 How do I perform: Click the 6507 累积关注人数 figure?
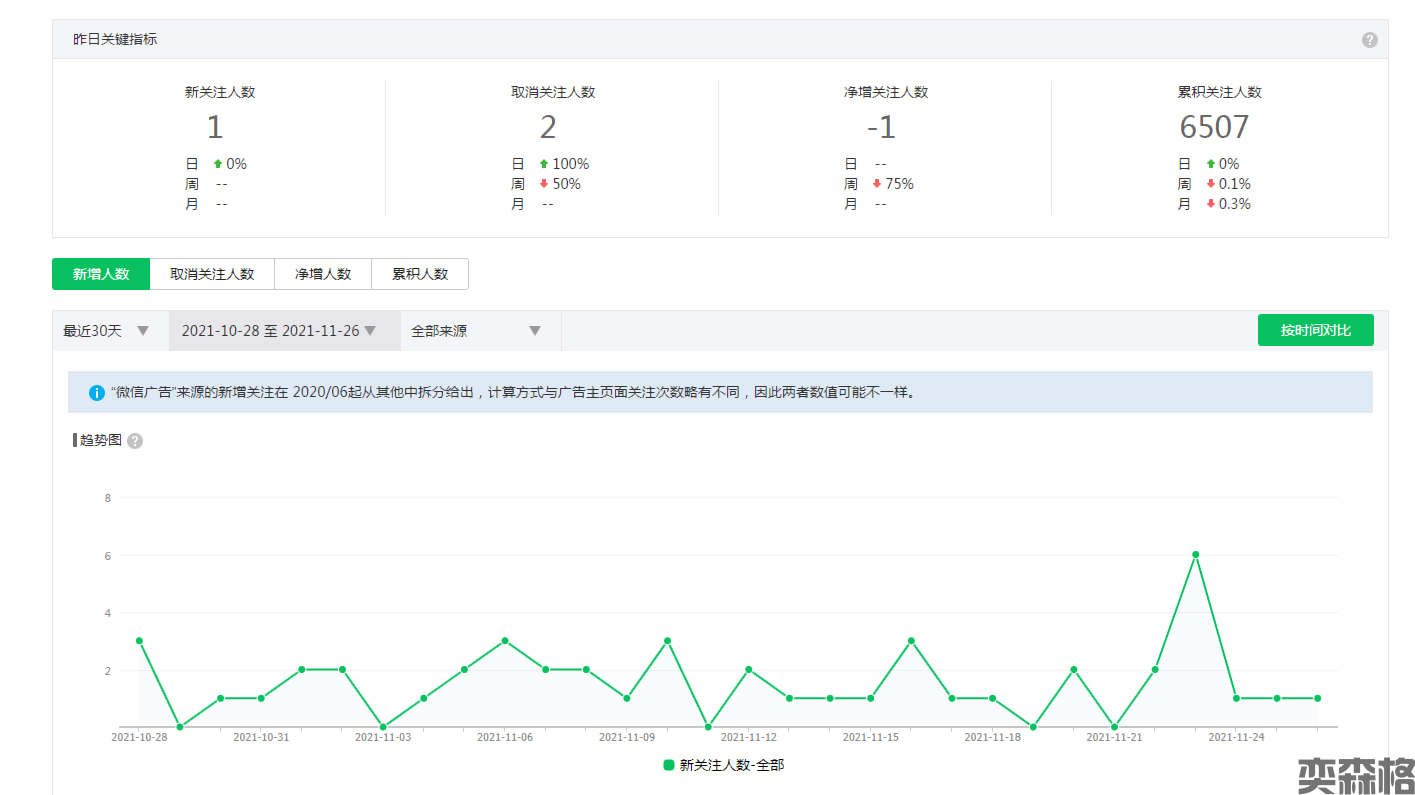pos(1214,127)
